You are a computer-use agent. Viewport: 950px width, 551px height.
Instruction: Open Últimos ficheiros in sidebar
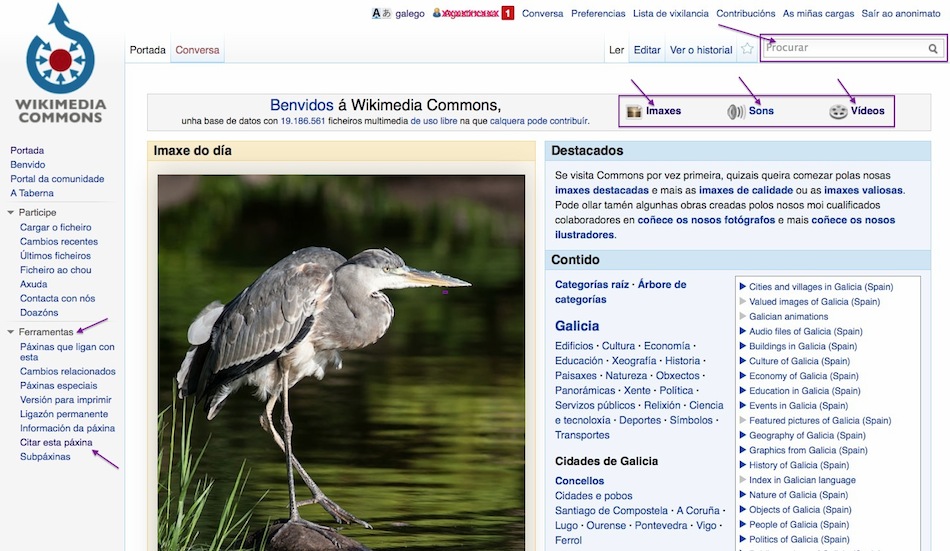click(x=55, y=256)
